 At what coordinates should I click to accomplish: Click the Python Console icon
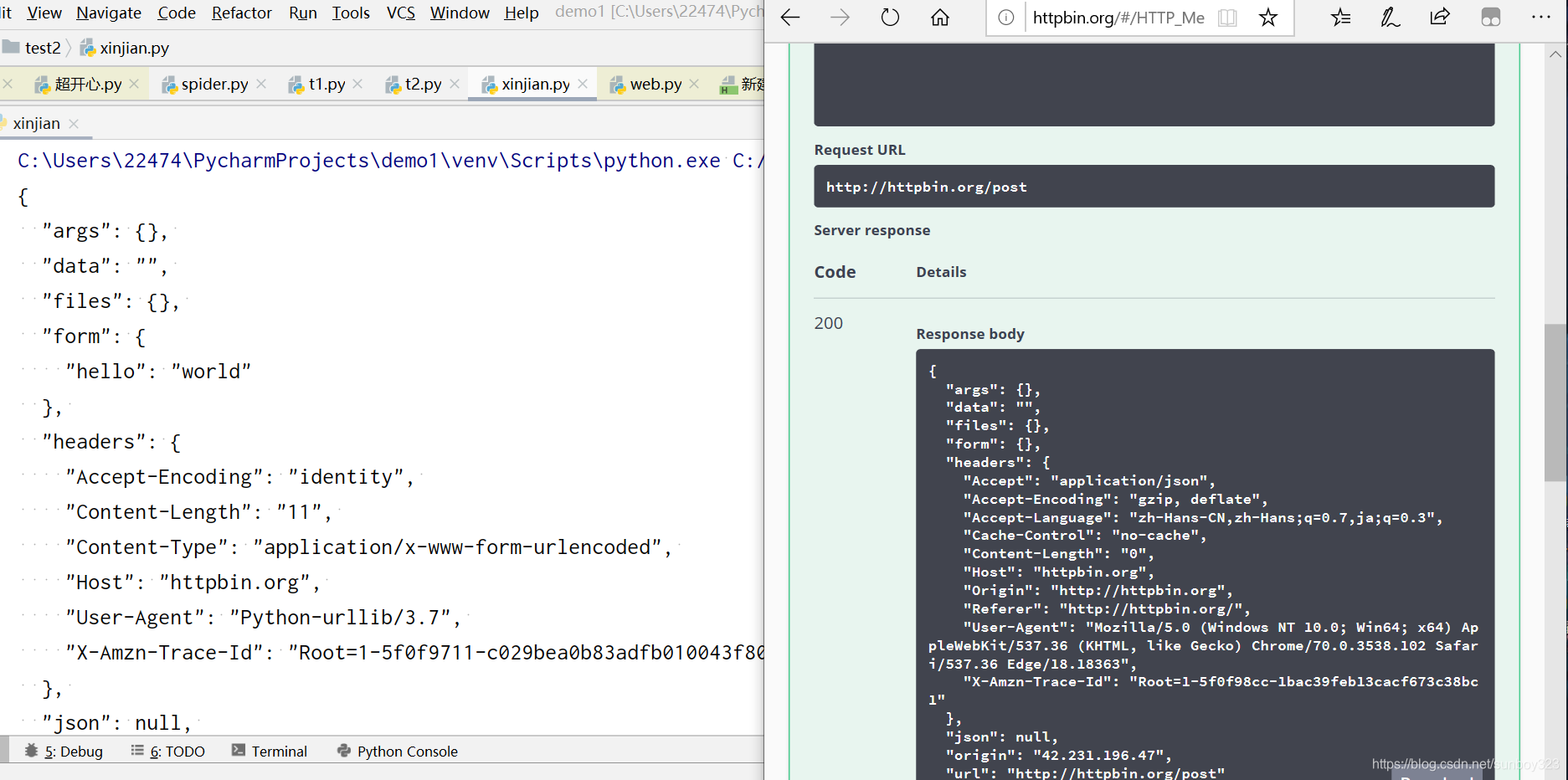[x=344, y=751]
